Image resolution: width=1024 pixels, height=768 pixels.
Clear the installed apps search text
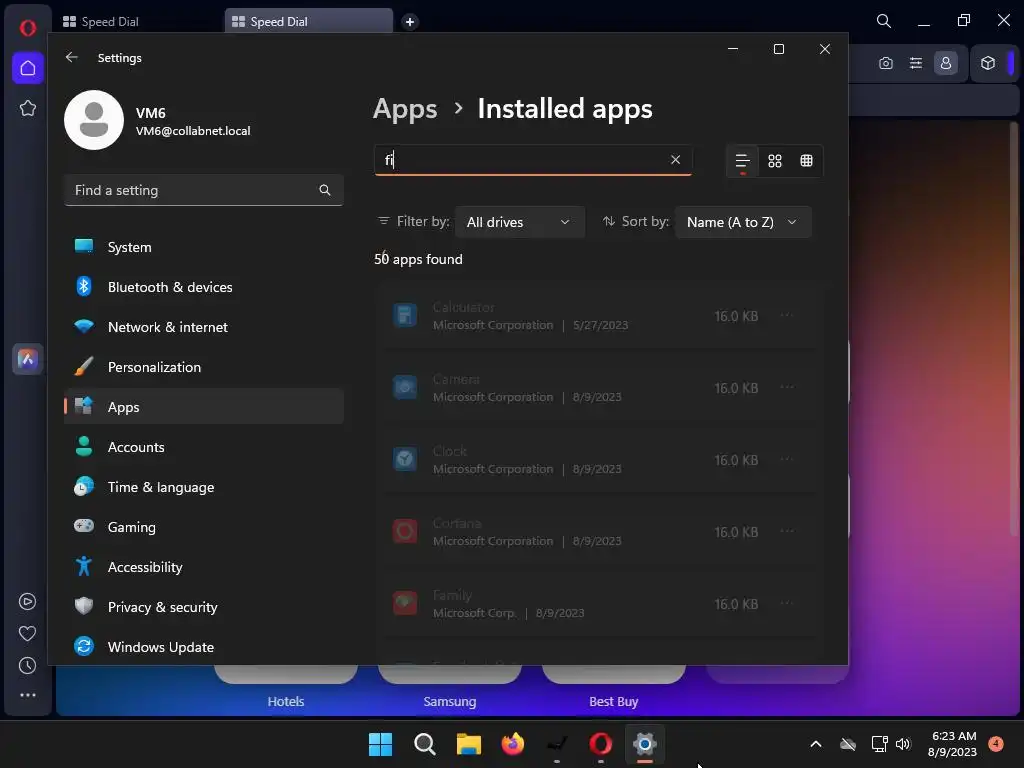[x=675, y=159]
